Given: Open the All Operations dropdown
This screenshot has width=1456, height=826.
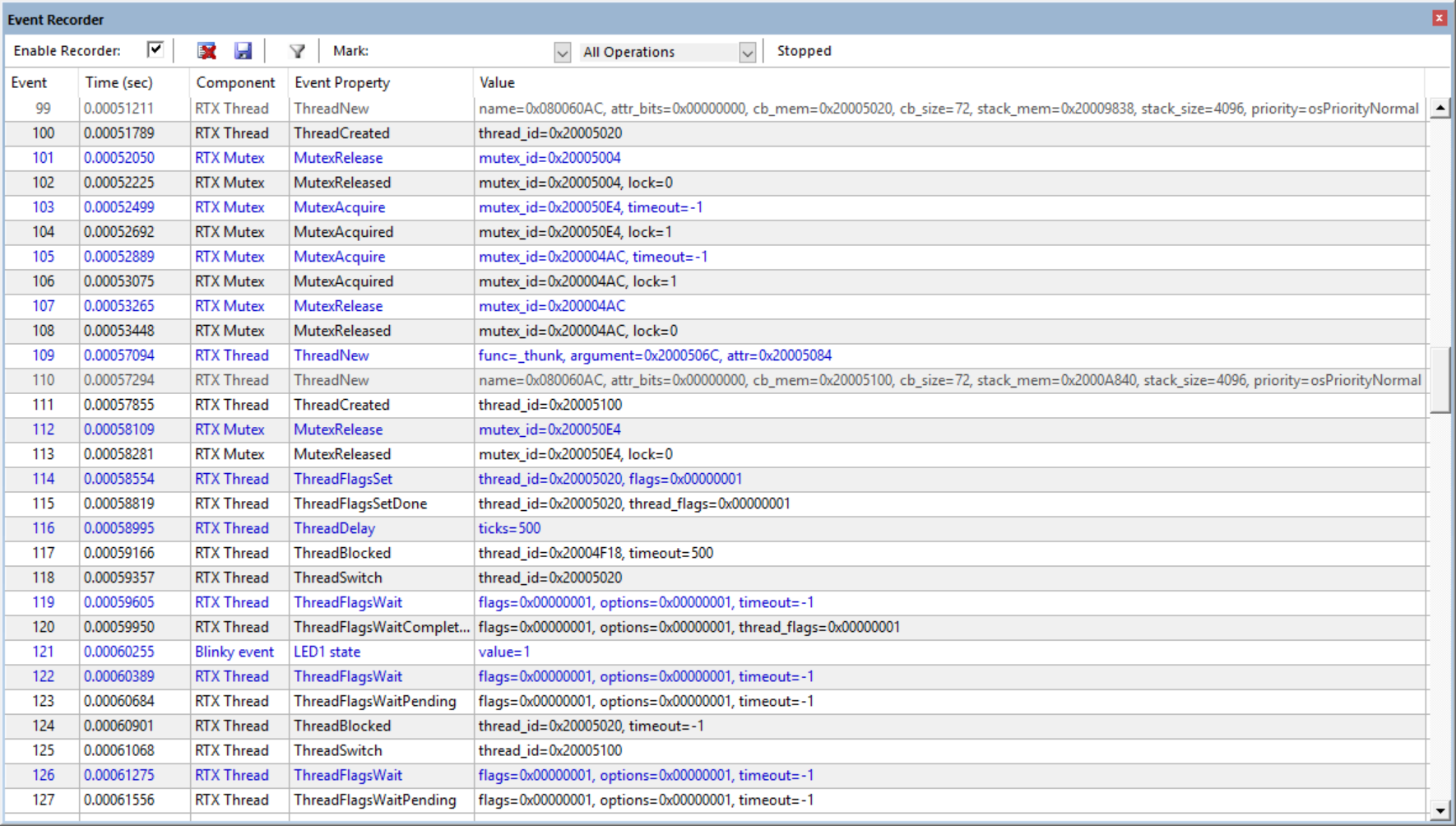Looking at the screenshot, I should click(x=668, y=52).
